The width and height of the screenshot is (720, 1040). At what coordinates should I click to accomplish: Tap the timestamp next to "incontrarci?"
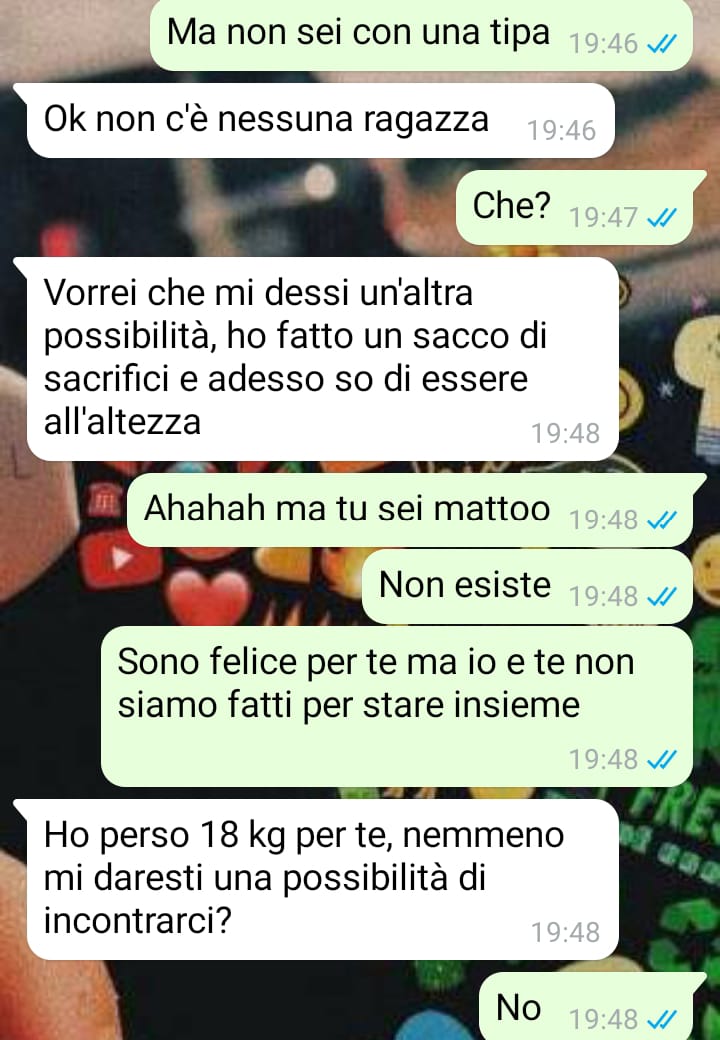point(566,933)
